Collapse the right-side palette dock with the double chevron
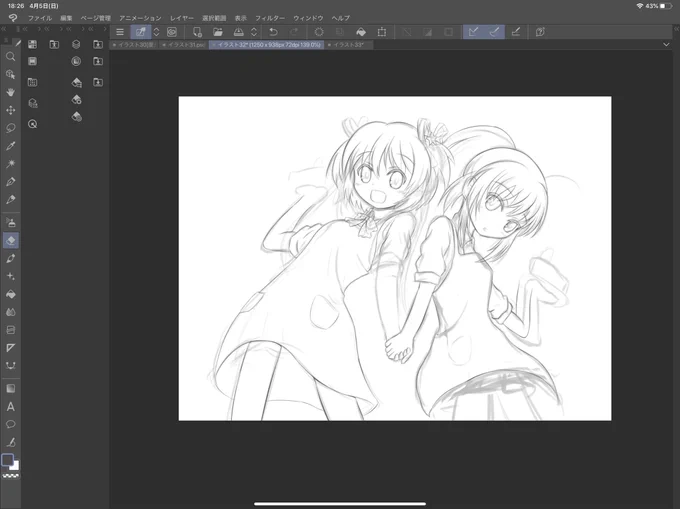Screen dimensions: 680x509 pyautogui.click(x=677, y=29)
